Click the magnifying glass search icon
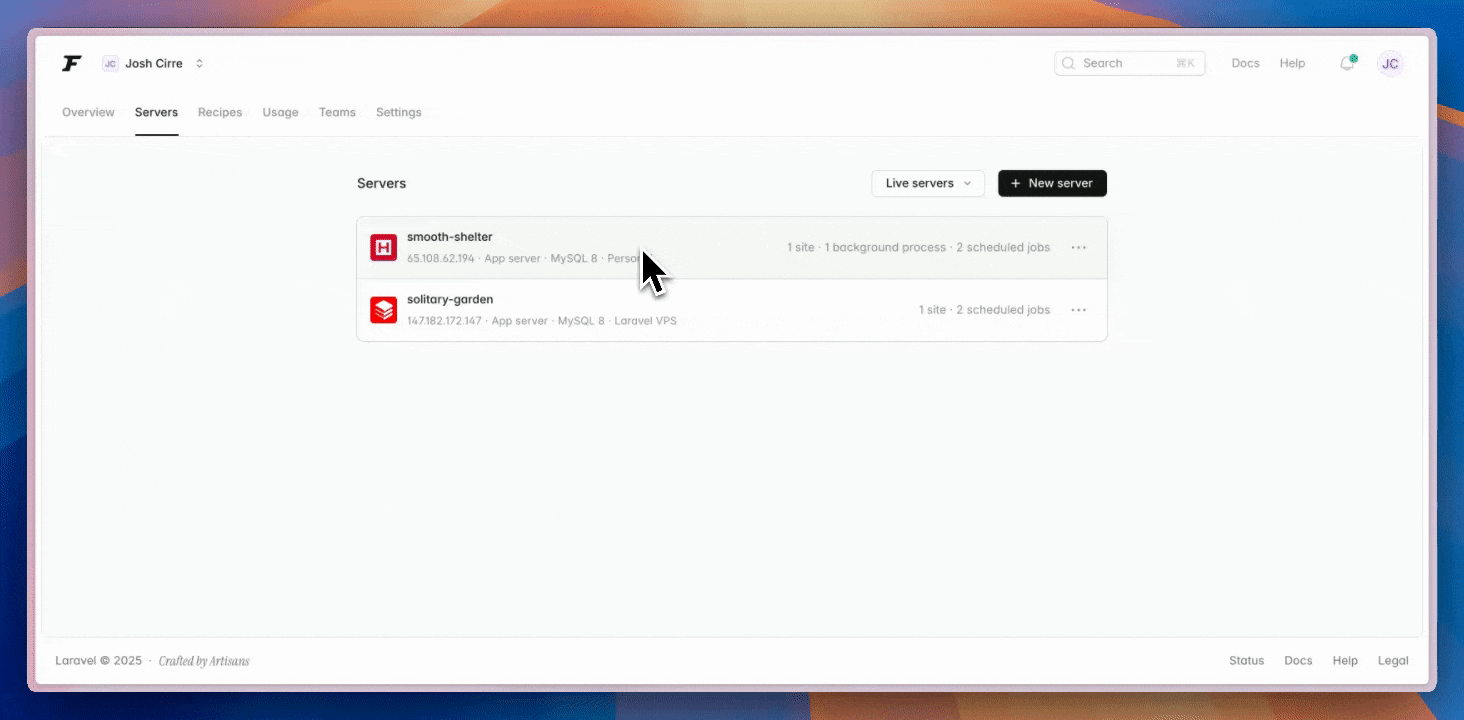This screenshot has height=720, width=1464. 1069,64
